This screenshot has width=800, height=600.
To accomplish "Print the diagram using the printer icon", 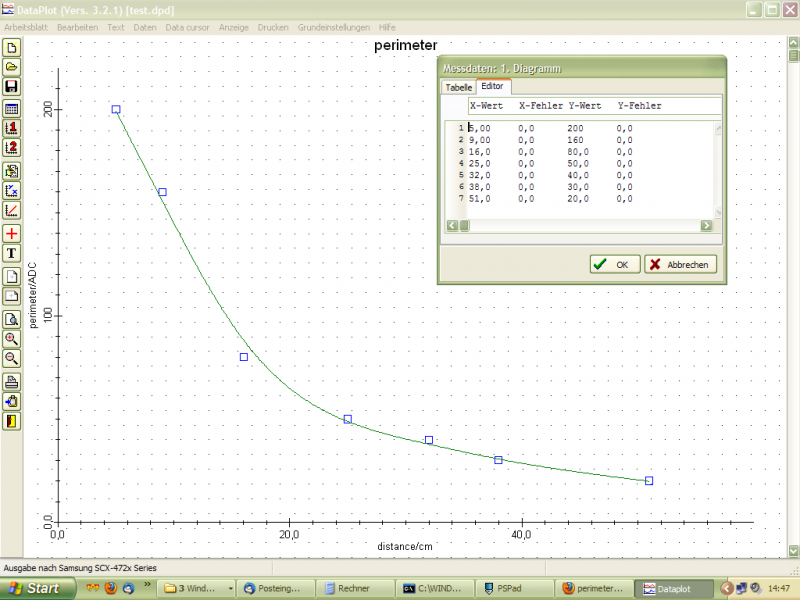I will [x=11, y=382].
